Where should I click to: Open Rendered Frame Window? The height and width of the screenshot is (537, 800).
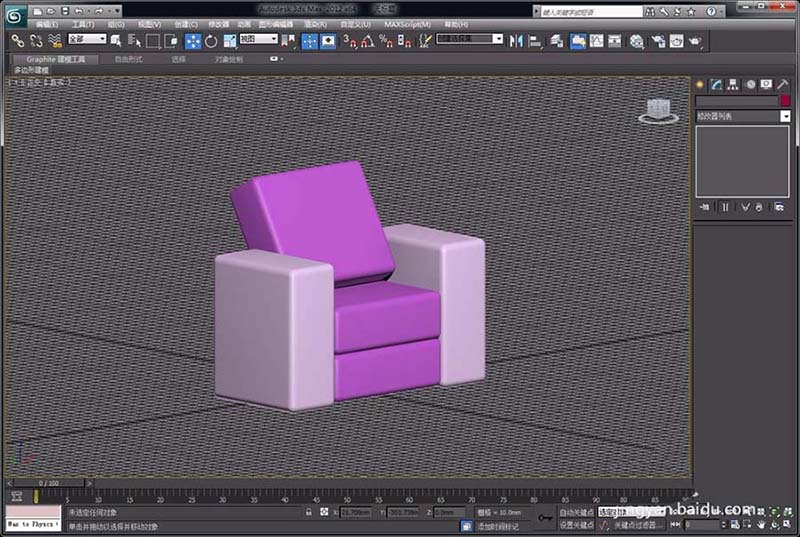click(x=677, y=41)
